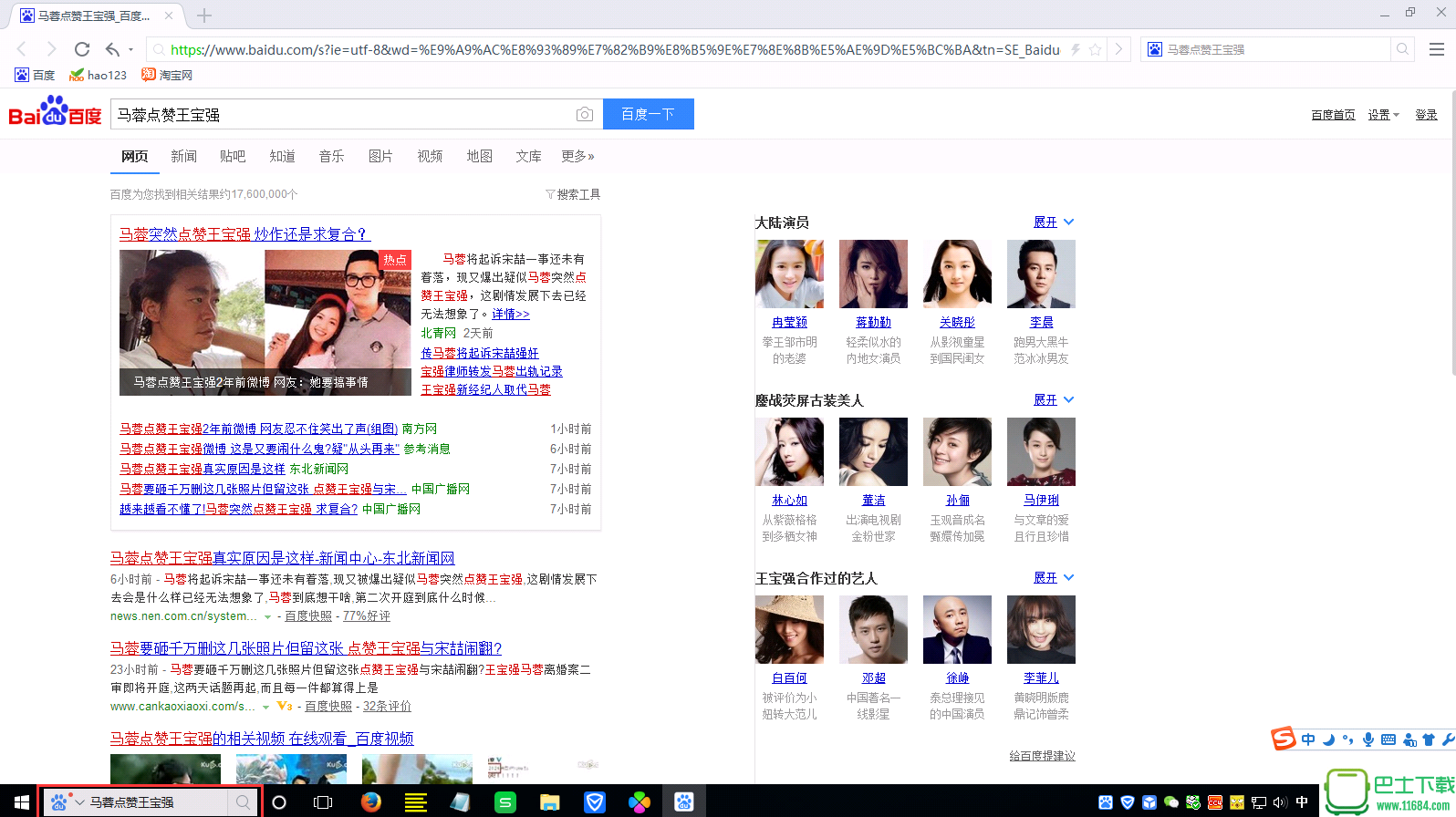
Task: Click the camera image-search icon
Action: pos(585,114)
